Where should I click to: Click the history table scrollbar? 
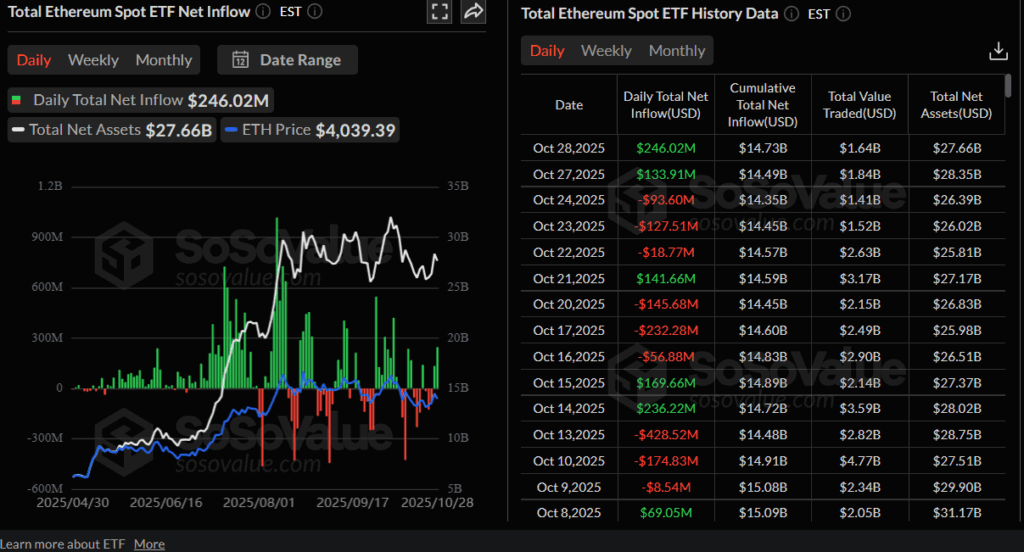1008,86
